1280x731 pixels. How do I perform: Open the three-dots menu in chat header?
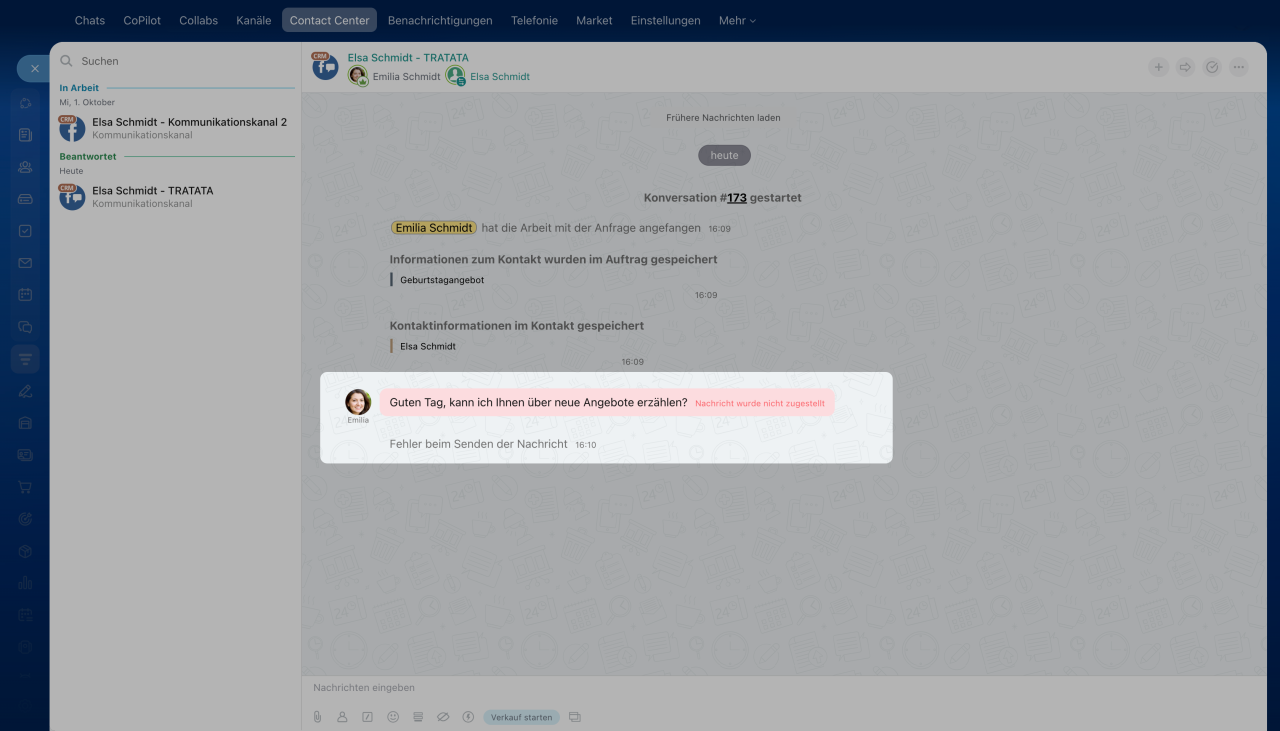pyautogui.click(x=1239, y=67)
